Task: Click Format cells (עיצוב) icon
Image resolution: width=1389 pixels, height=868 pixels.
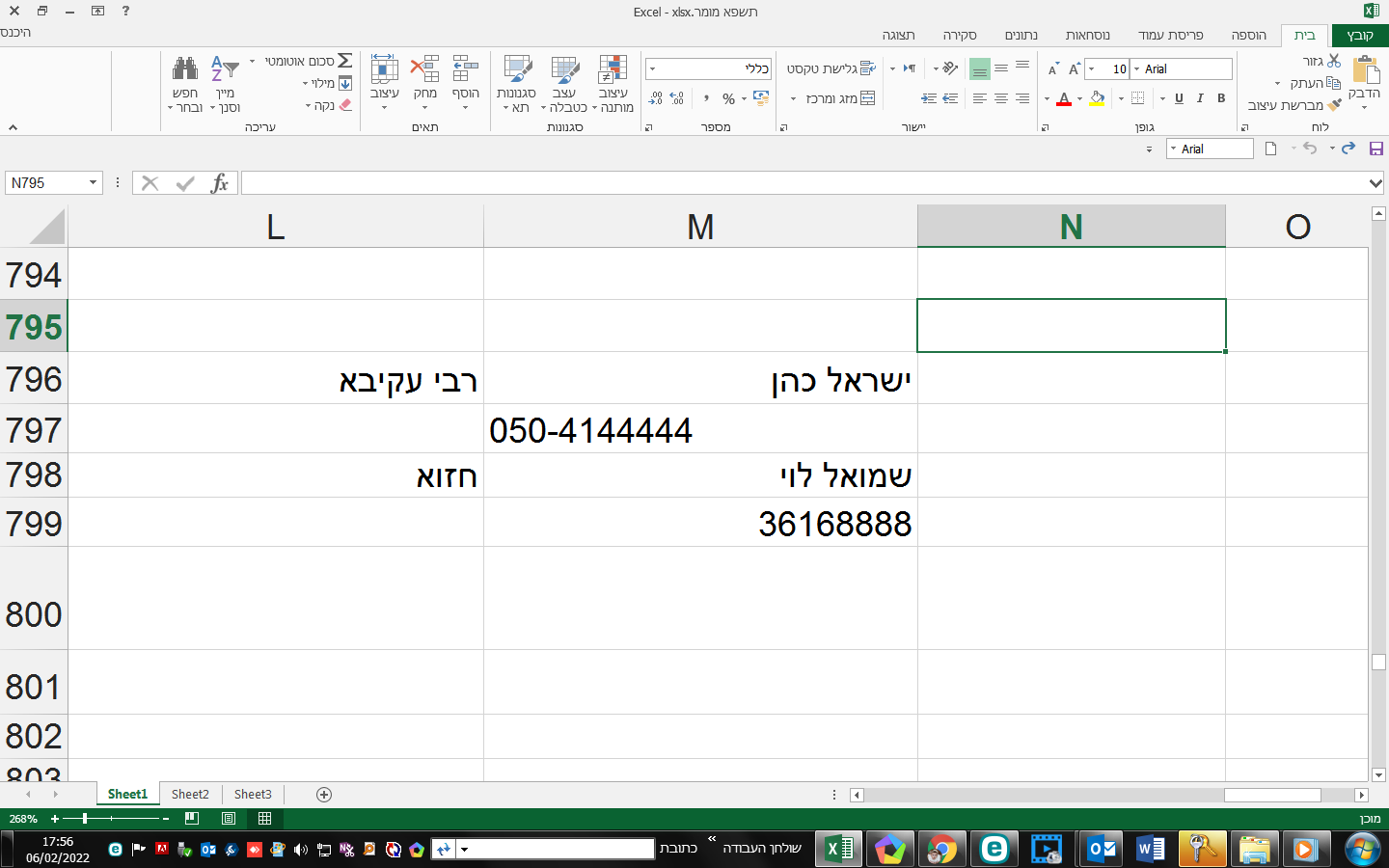Action: [384, 68]
